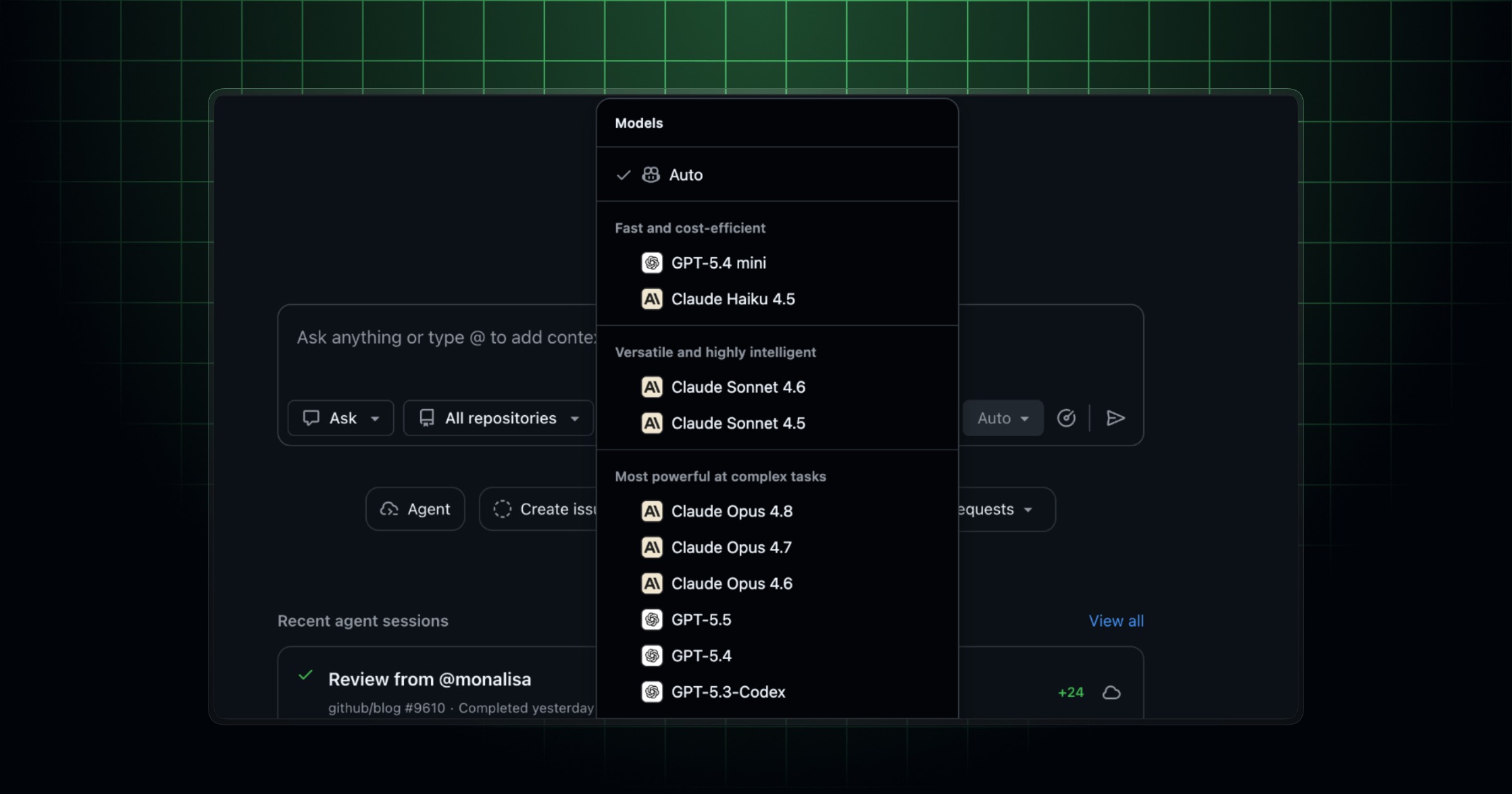
Task: Click Most powerful at complex tasks label
Action: click(x=720, y=476)
